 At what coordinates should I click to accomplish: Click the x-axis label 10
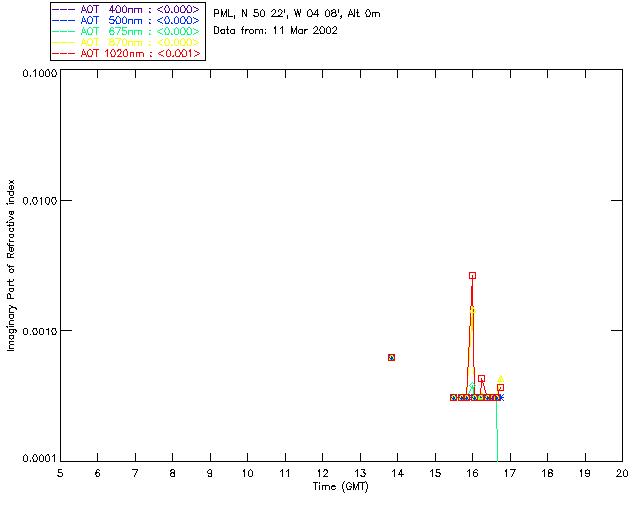point(247,474)
